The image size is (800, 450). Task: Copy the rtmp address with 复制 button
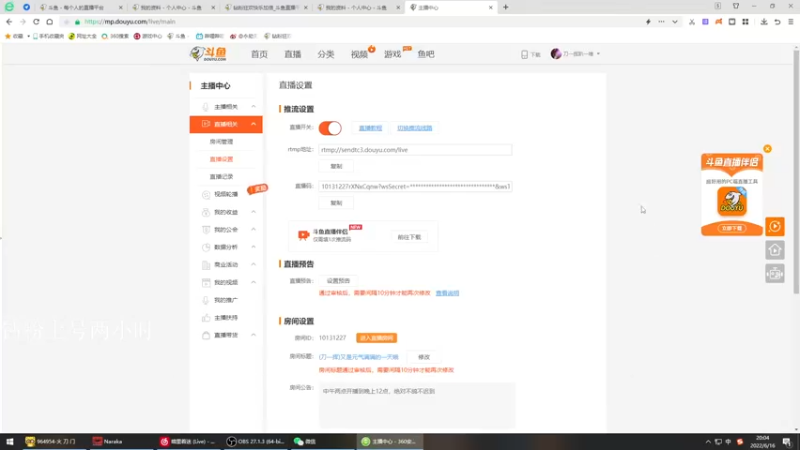pos(336,166)
